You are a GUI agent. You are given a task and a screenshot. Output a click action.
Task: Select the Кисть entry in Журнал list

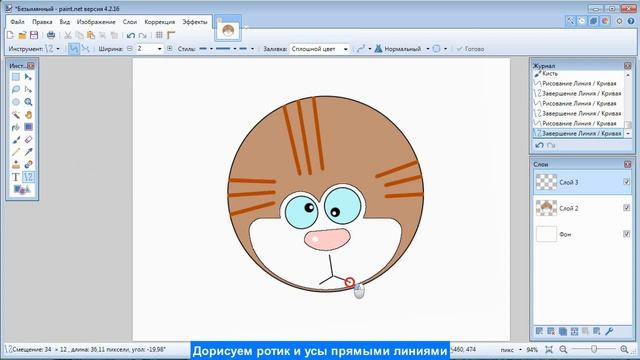578,74
